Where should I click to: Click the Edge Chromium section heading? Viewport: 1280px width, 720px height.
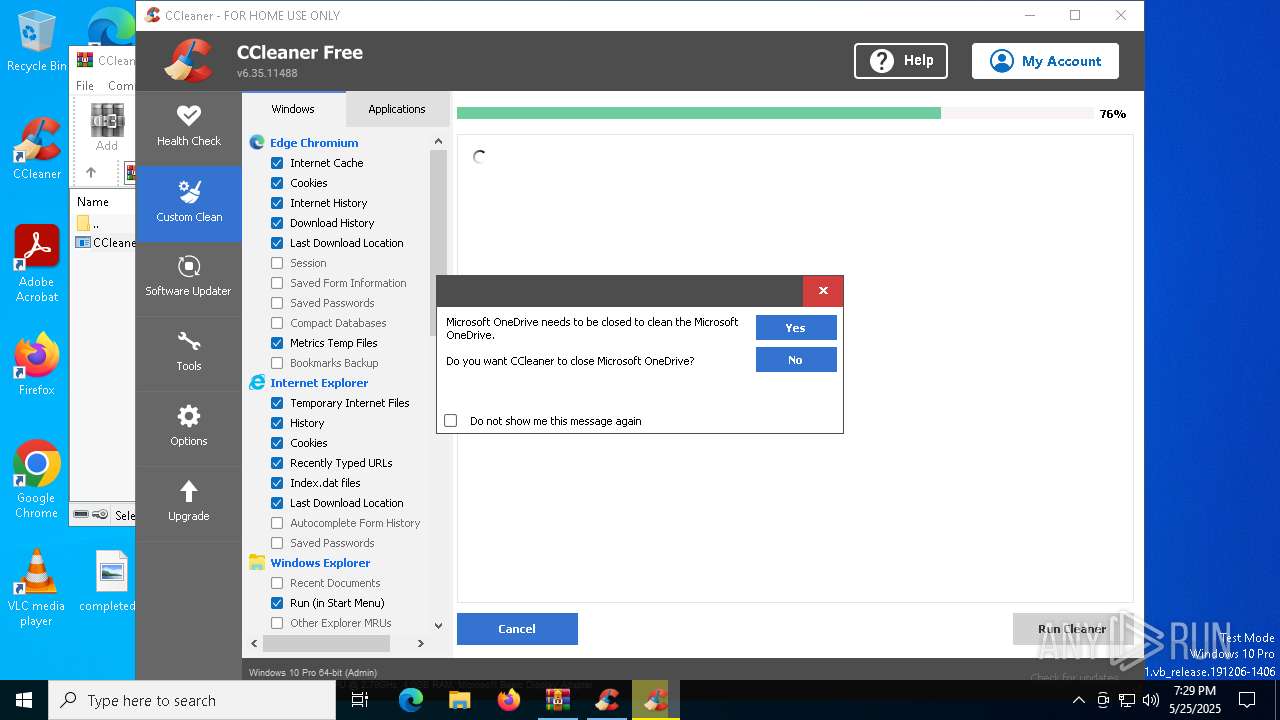coord(314,143)
